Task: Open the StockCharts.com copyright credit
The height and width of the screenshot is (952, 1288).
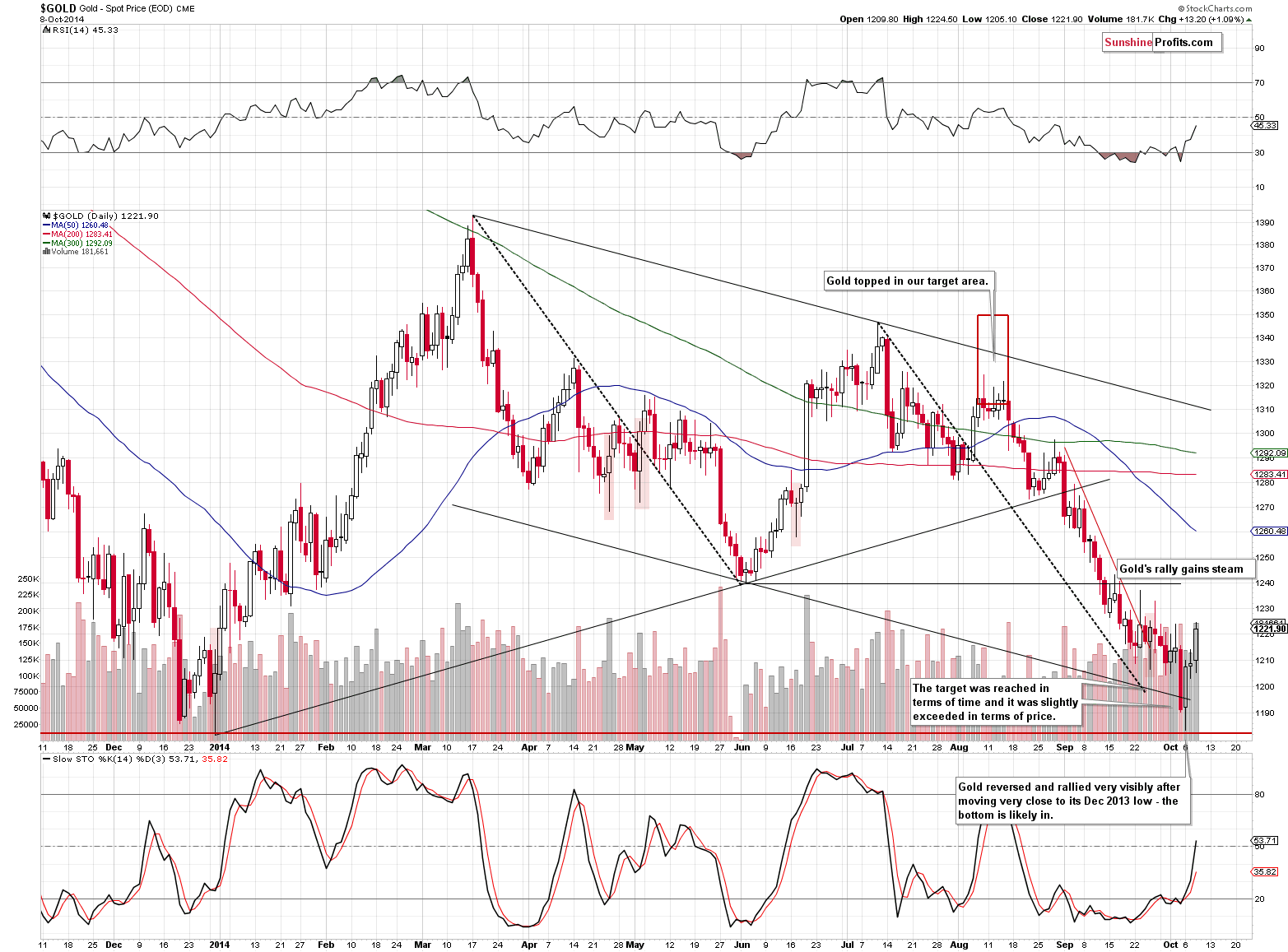Action: tap(1215, 9)
